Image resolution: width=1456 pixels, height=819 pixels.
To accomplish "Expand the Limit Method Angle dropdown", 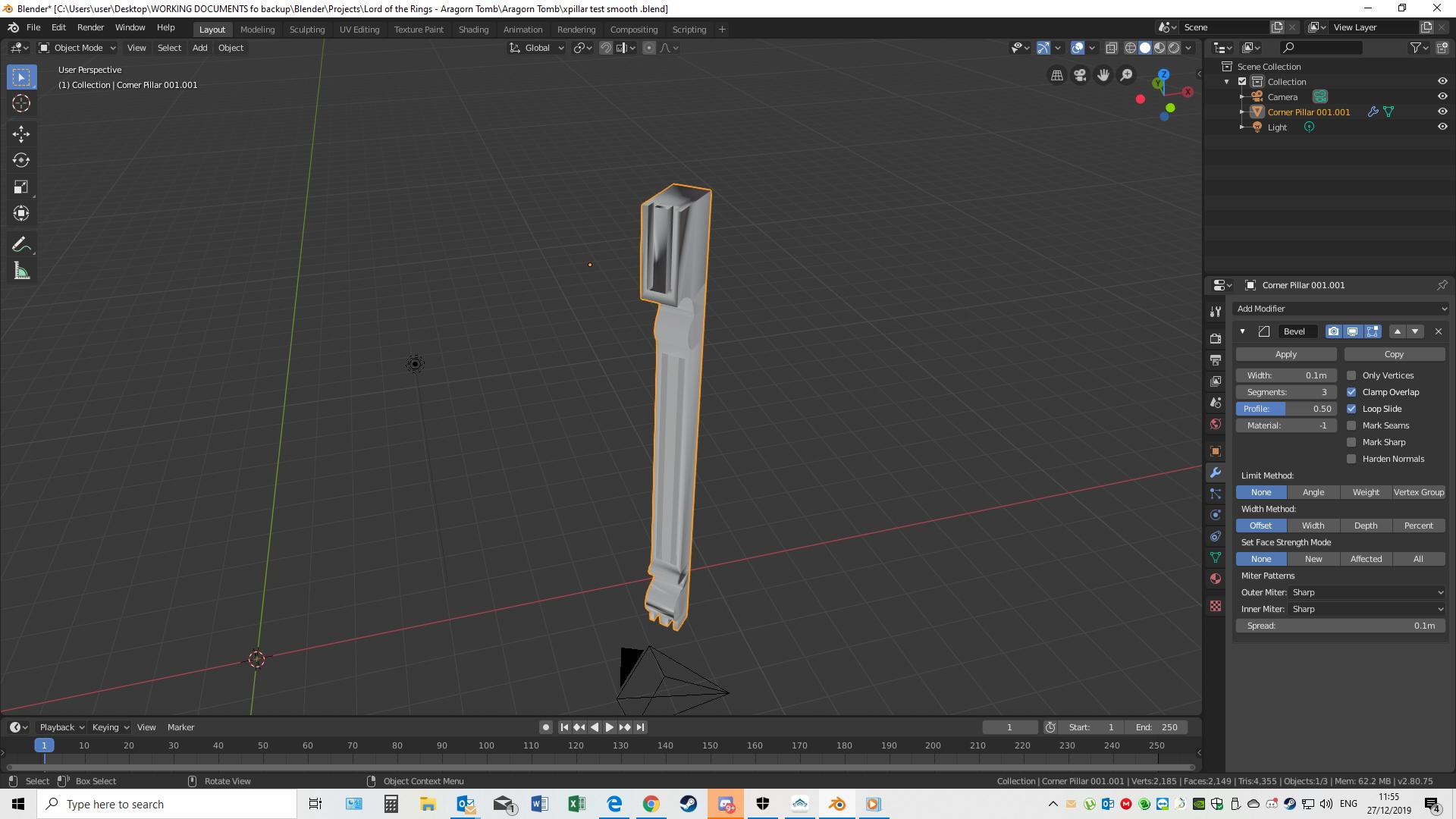I will pos(1313,491).
